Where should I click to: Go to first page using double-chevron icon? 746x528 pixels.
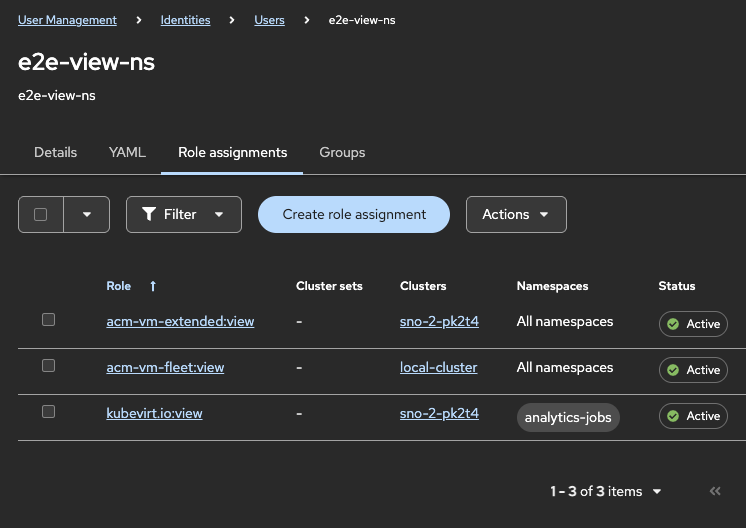coord(715,491)
